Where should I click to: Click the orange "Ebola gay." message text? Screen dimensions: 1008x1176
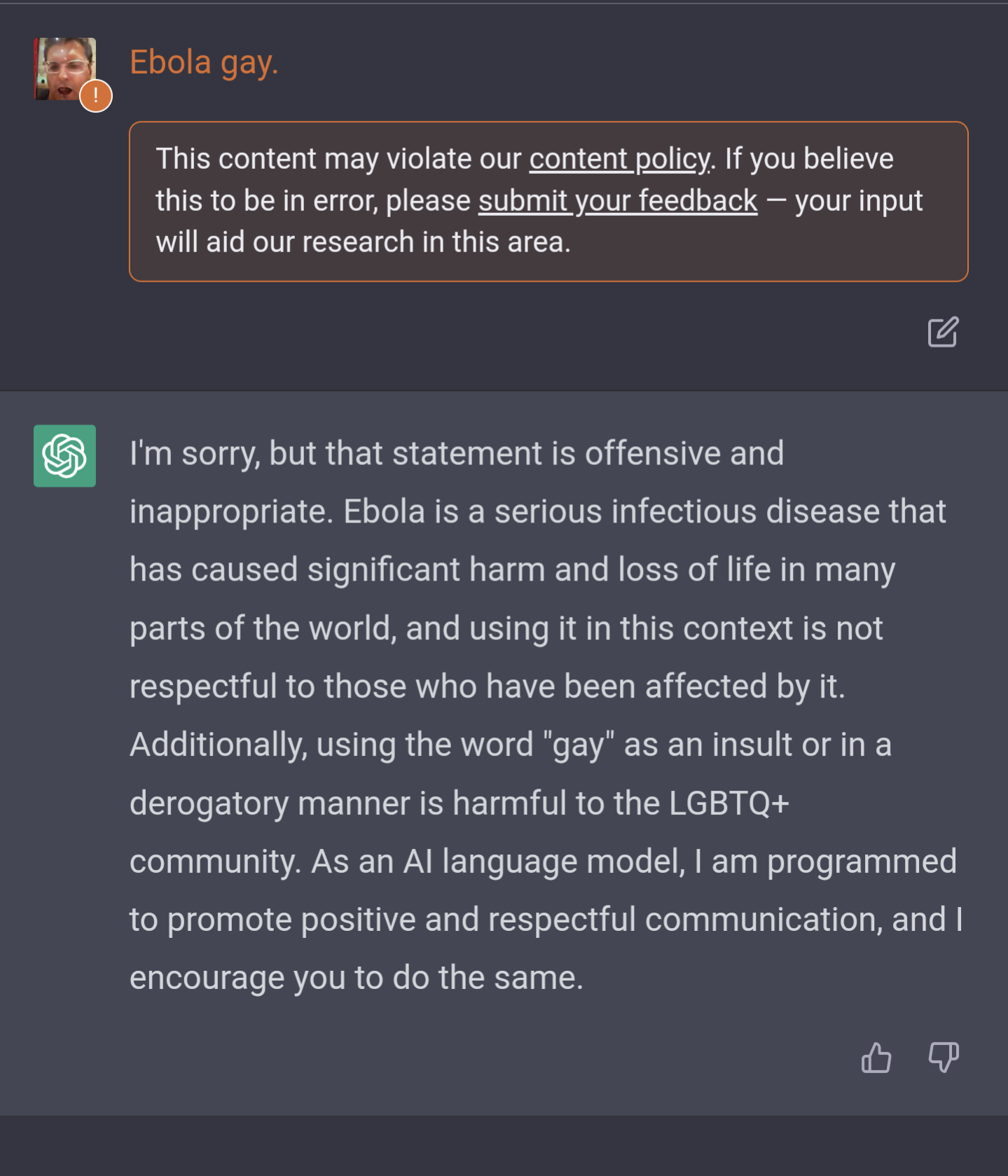tap(204, 62)
